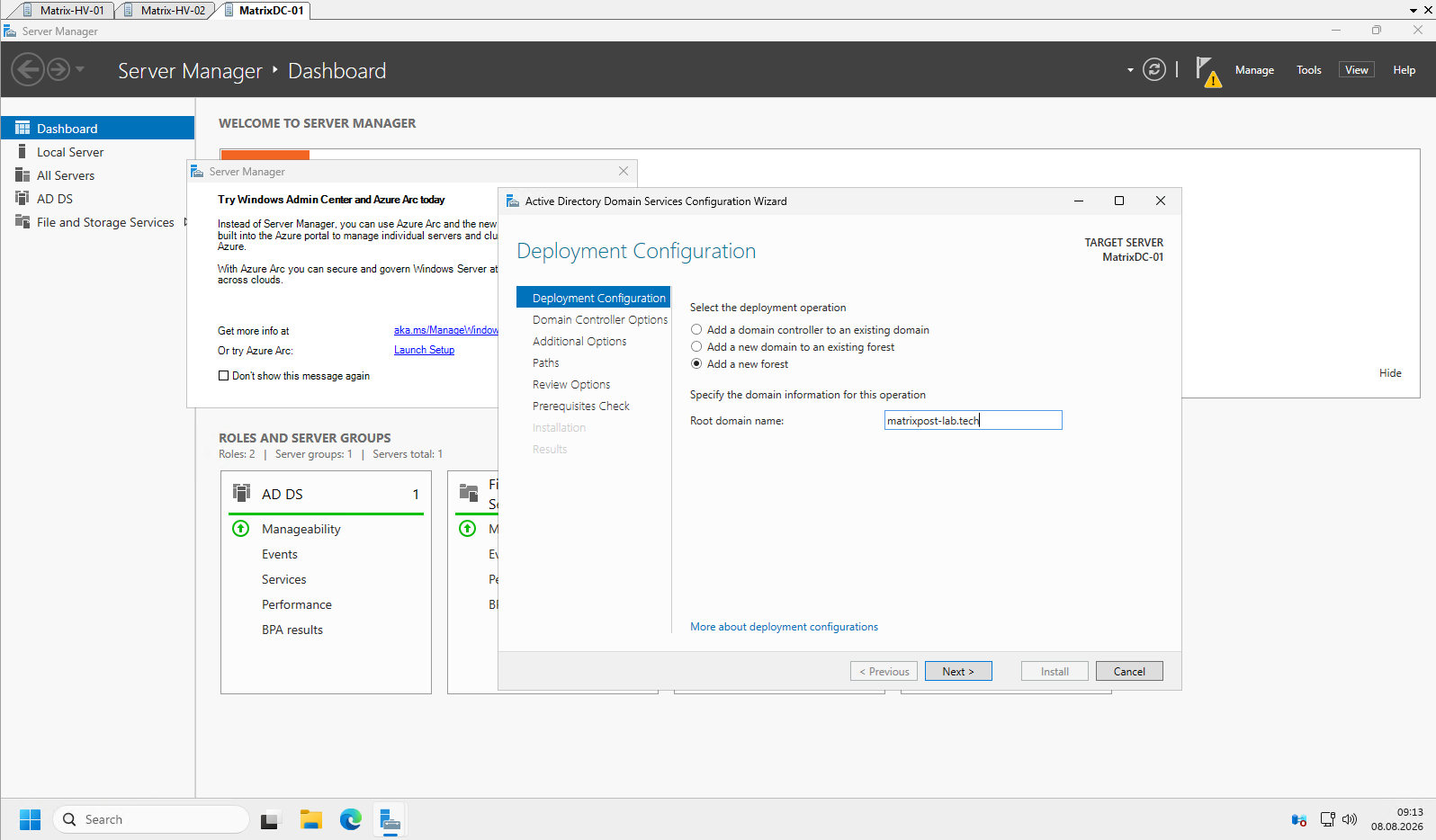This screenshot has width=1436, height=840.
Task: Open the Manage menu
Action: [x=1254, y=70]
